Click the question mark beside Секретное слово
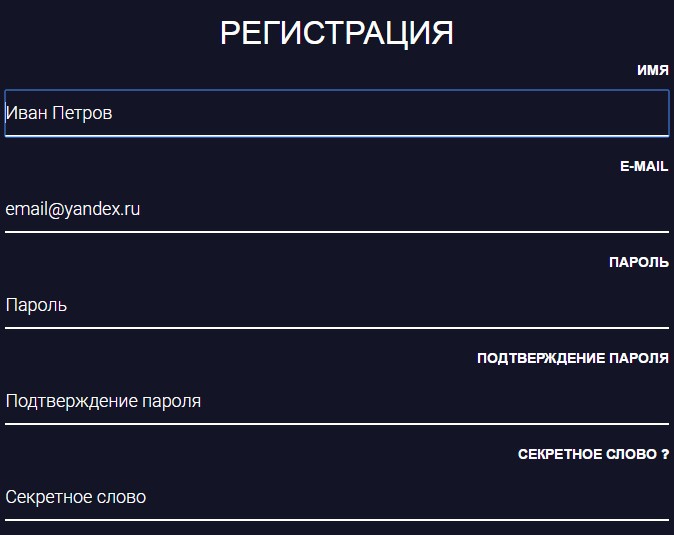 665,454
